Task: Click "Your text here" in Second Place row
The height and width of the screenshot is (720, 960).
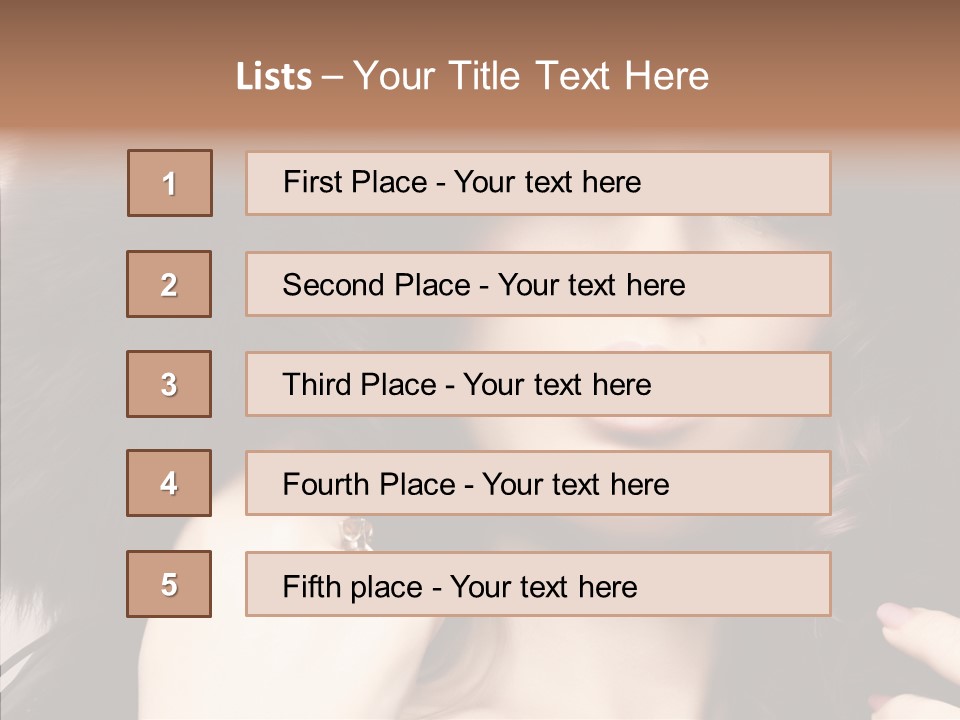Action: 591,285
